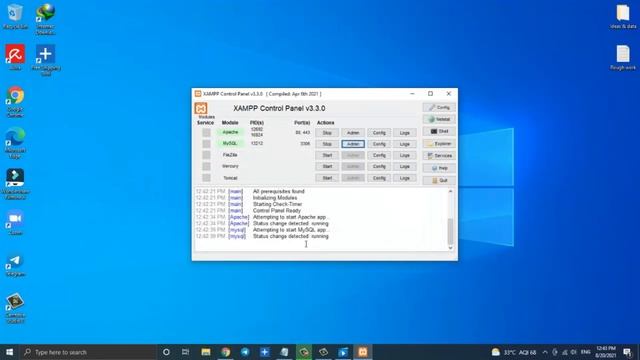Image resolution: width=640 pixels, height=360 pixels.
Task: Open Recycle Bin on desktop
Action: tap(15, 16)
